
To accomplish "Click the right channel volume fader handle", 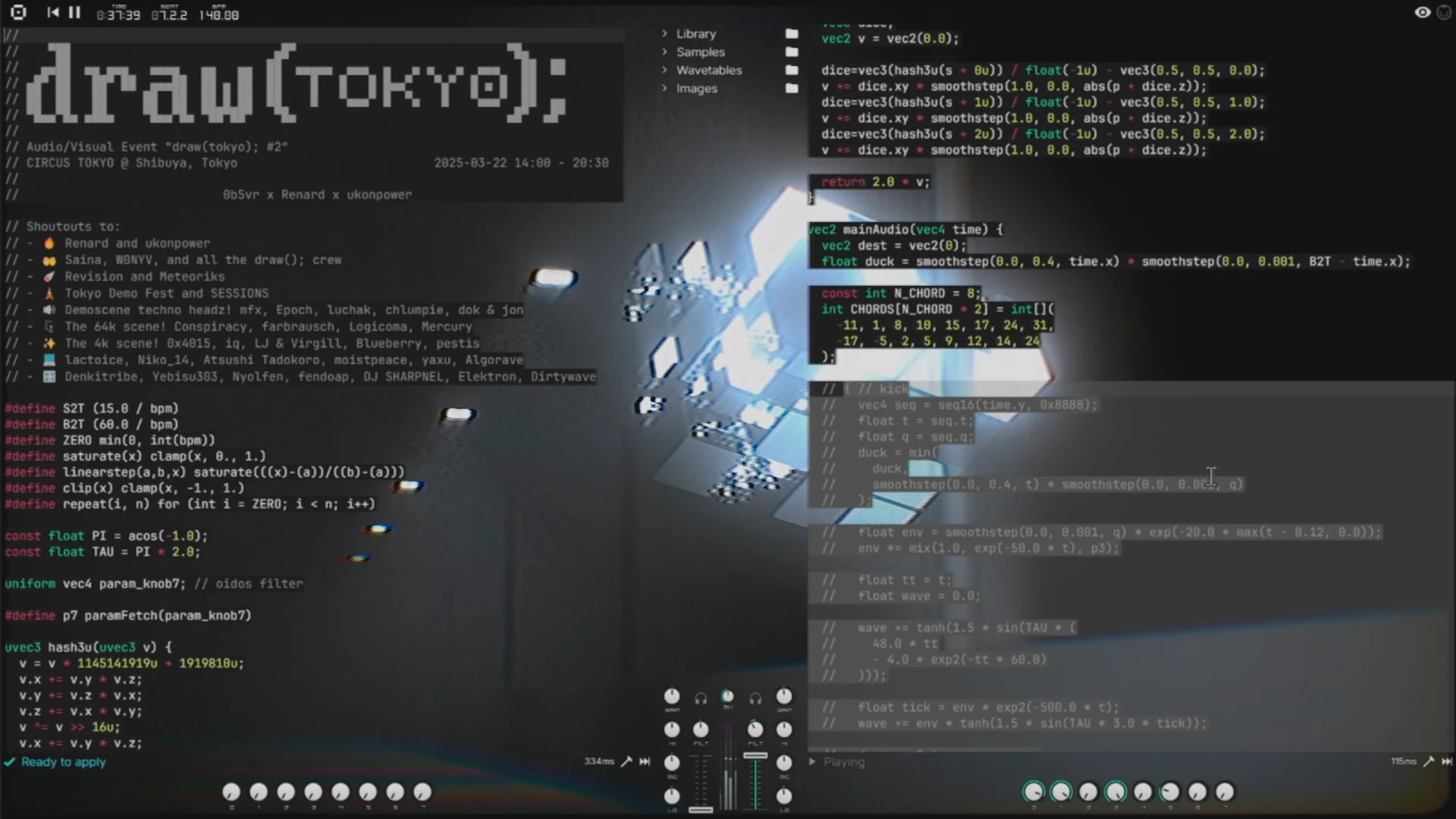I will (755, 755).
